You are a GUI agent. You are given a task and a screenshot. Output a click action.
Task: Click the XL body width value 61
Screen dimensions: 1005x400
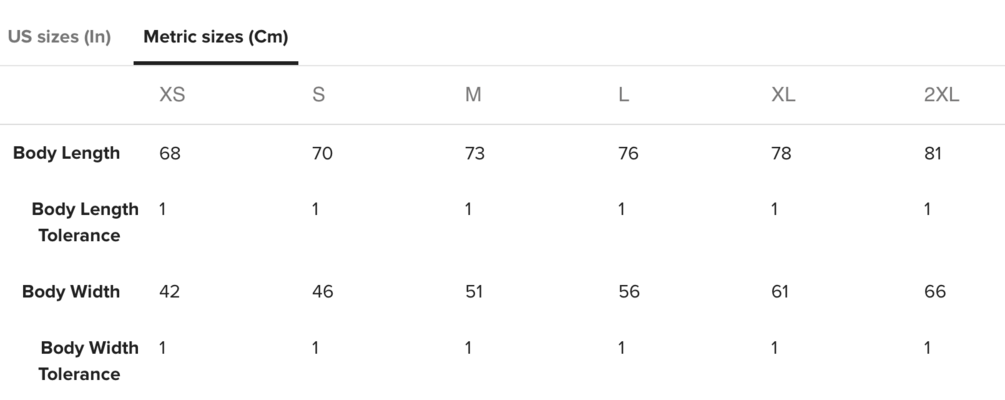tap(780, 291)
